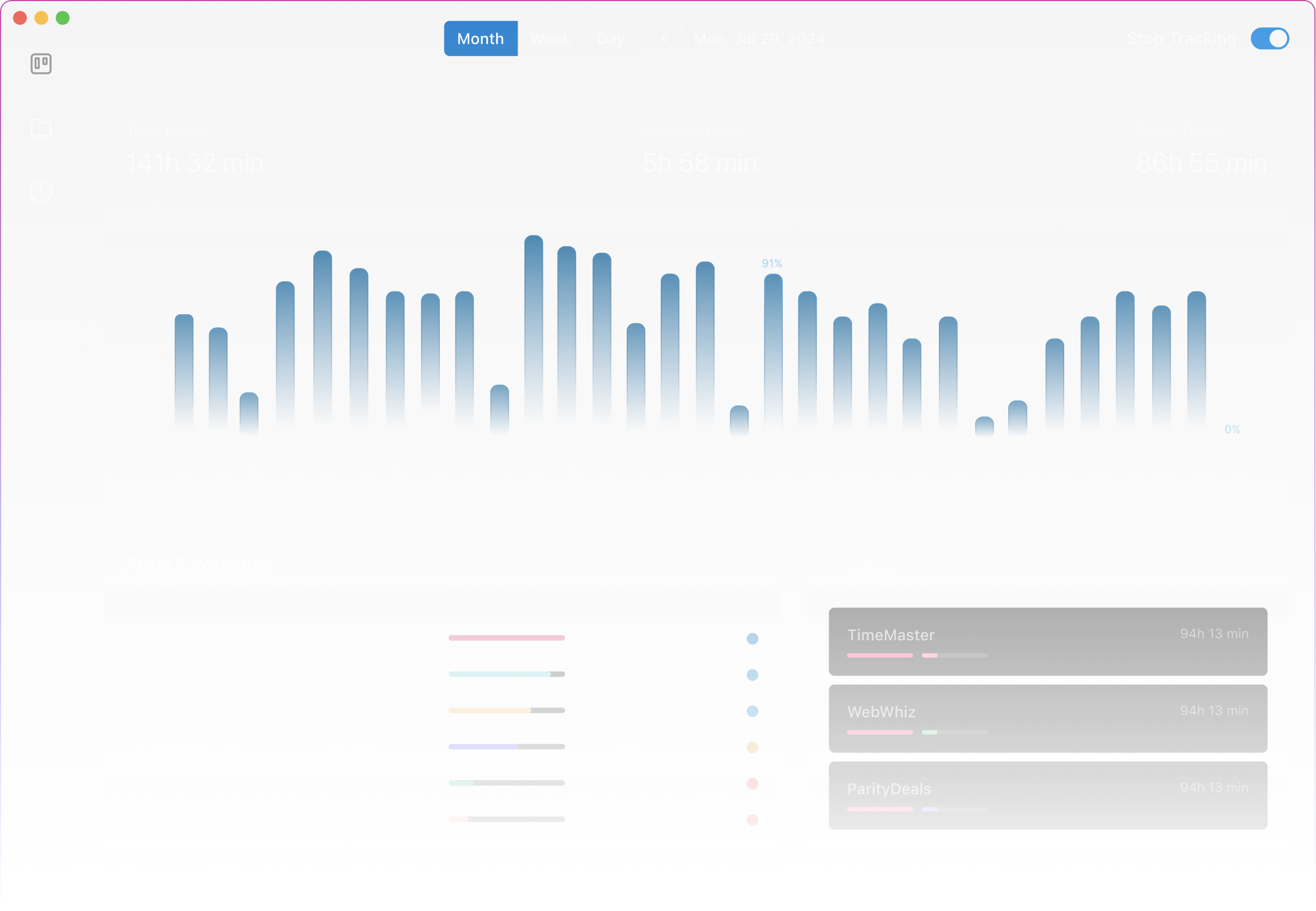Open the TimeMaster project card
This screenshot has width=1316, height=911.
(x=1047, y=641)
